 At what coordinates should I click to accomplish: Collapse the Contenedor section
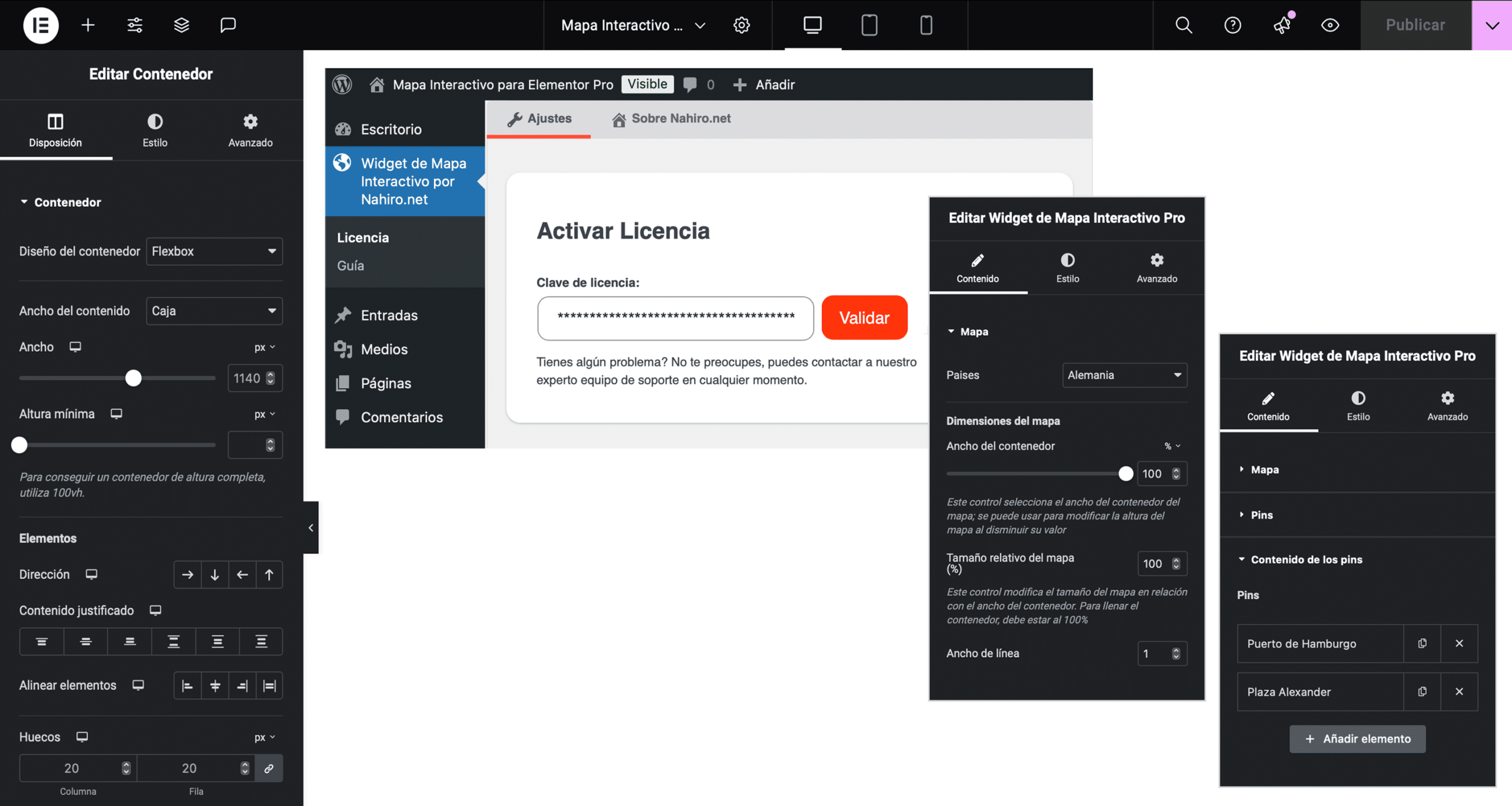(60, 202)
